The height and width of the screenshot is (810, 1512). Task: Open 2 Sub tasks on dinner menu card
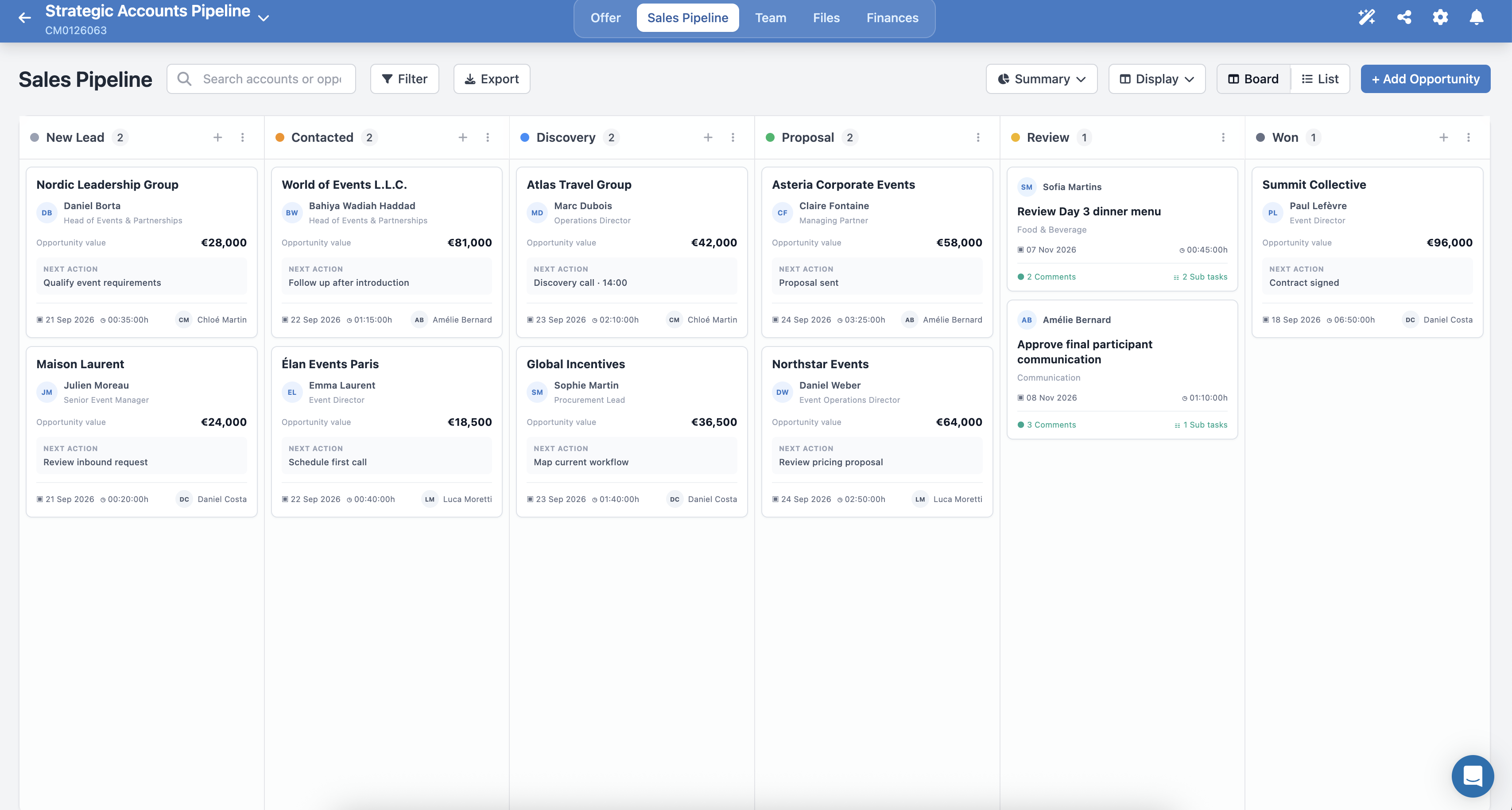pyautogui.click(x=1200, y=276)
